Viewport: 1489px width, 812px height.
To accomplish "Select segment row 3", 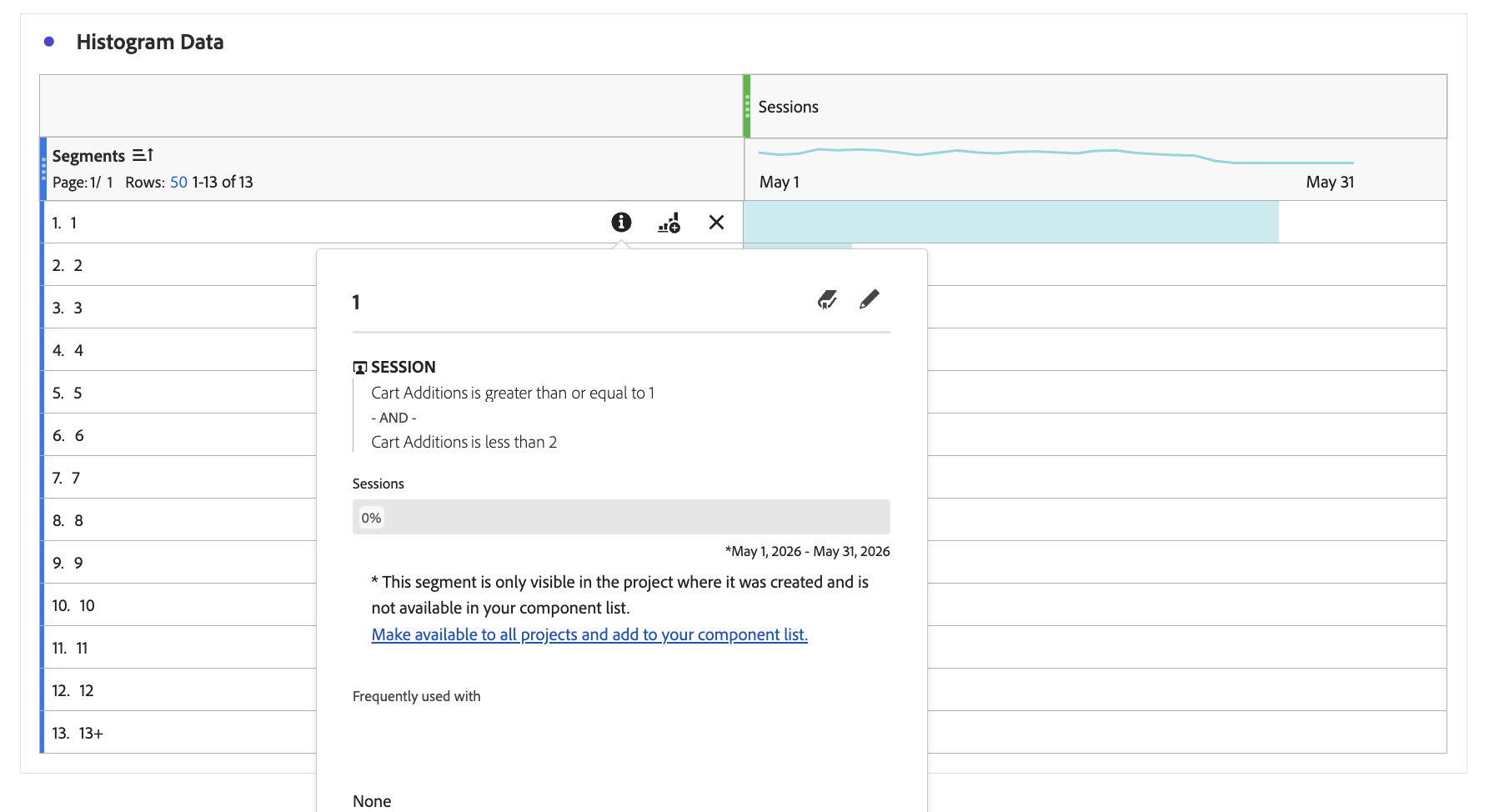I will pos(179,308).
